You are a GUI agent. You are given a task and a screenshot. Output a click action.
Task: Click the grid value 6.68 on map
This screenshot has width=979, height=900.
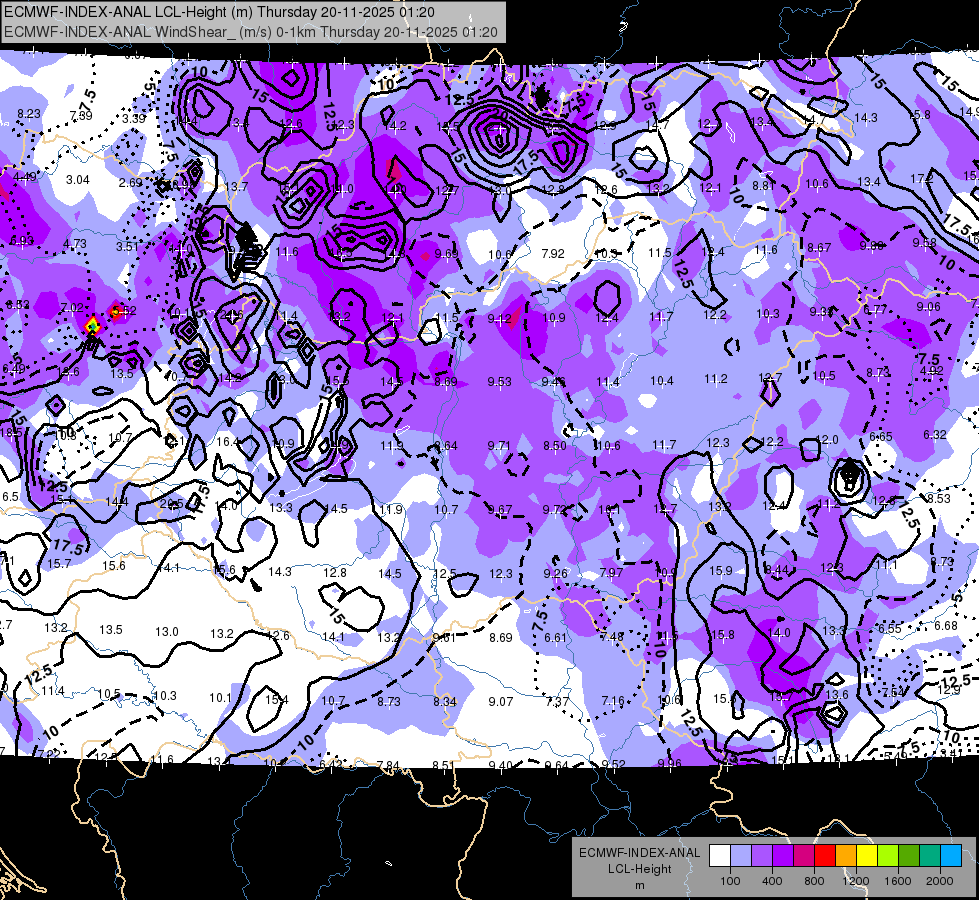coord(946,626)
